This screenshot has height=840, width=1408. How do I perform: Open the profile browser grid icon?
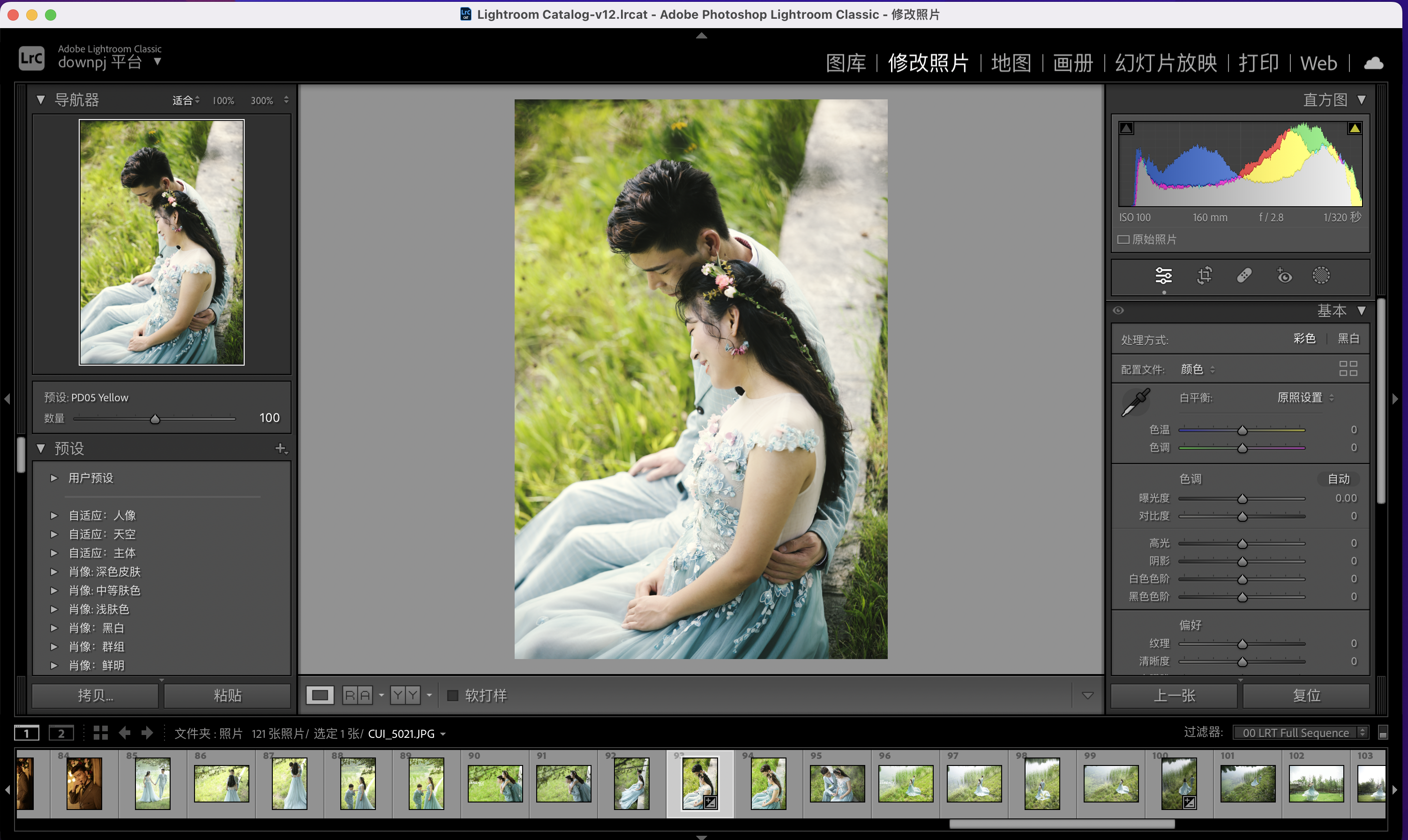pyautogui.click(x=1348, y=369)
